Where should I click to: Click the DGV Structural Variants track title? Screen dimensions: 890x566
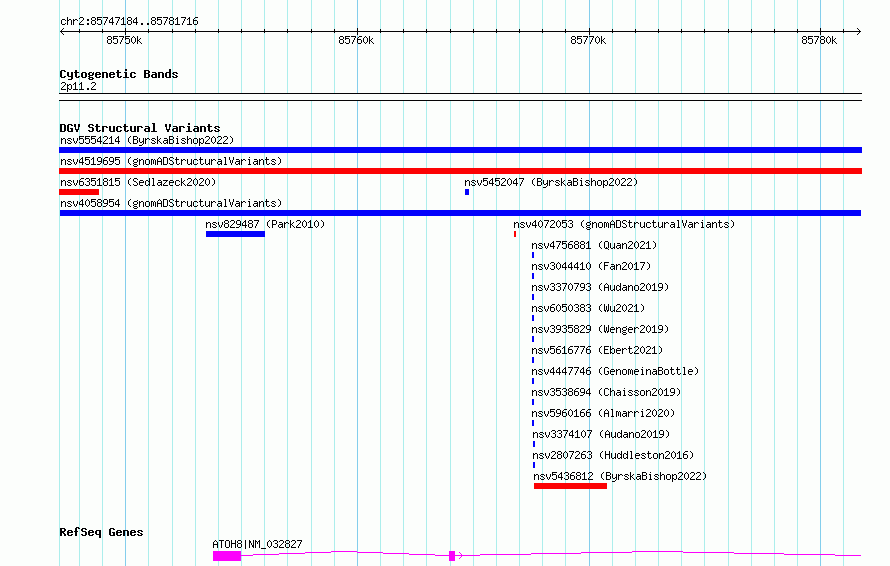140,128
